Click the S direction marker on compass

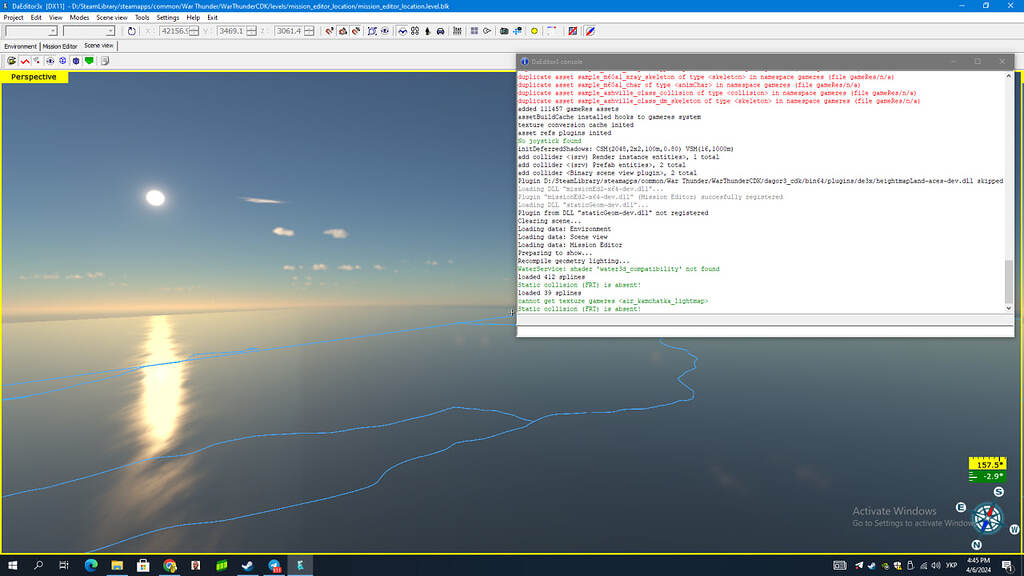tap(999, 492)
